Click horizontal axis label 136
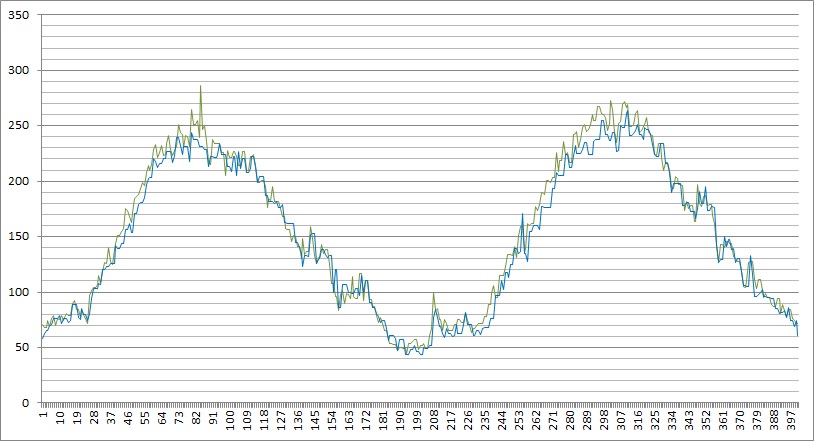 click(x=298, y=421)
